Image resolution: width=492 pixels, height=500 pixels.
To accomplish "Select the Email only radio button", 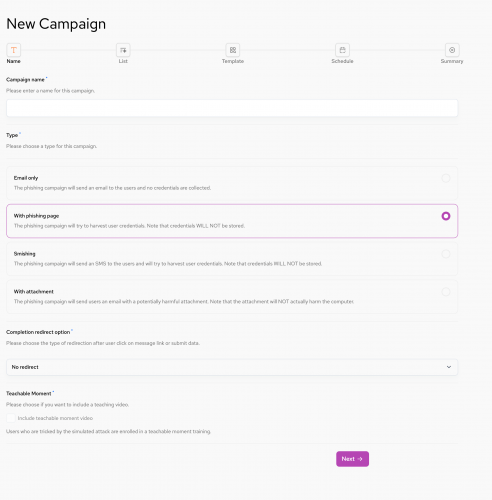I will click(x=446, y=178).
